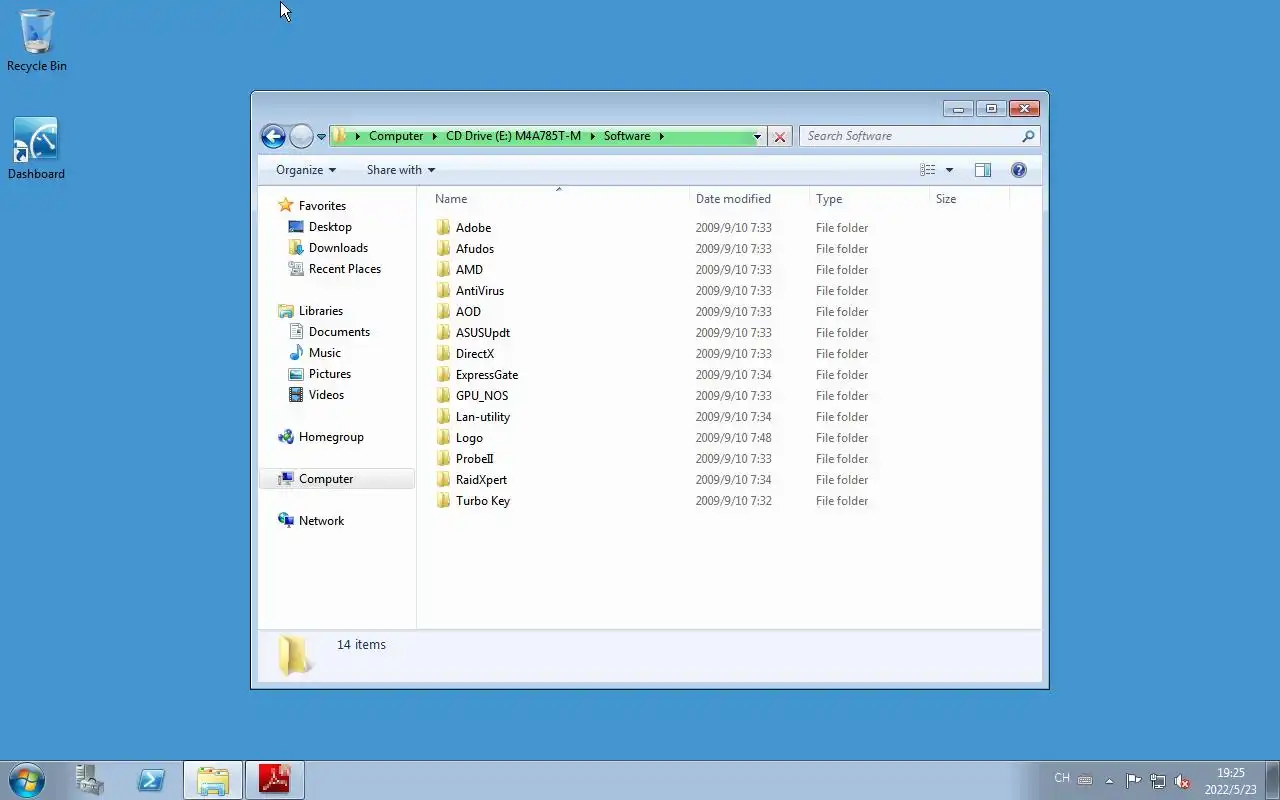Select the ExpressGate folder icon
Screen dimensions: 1280x800
click(x=444, y=375)
